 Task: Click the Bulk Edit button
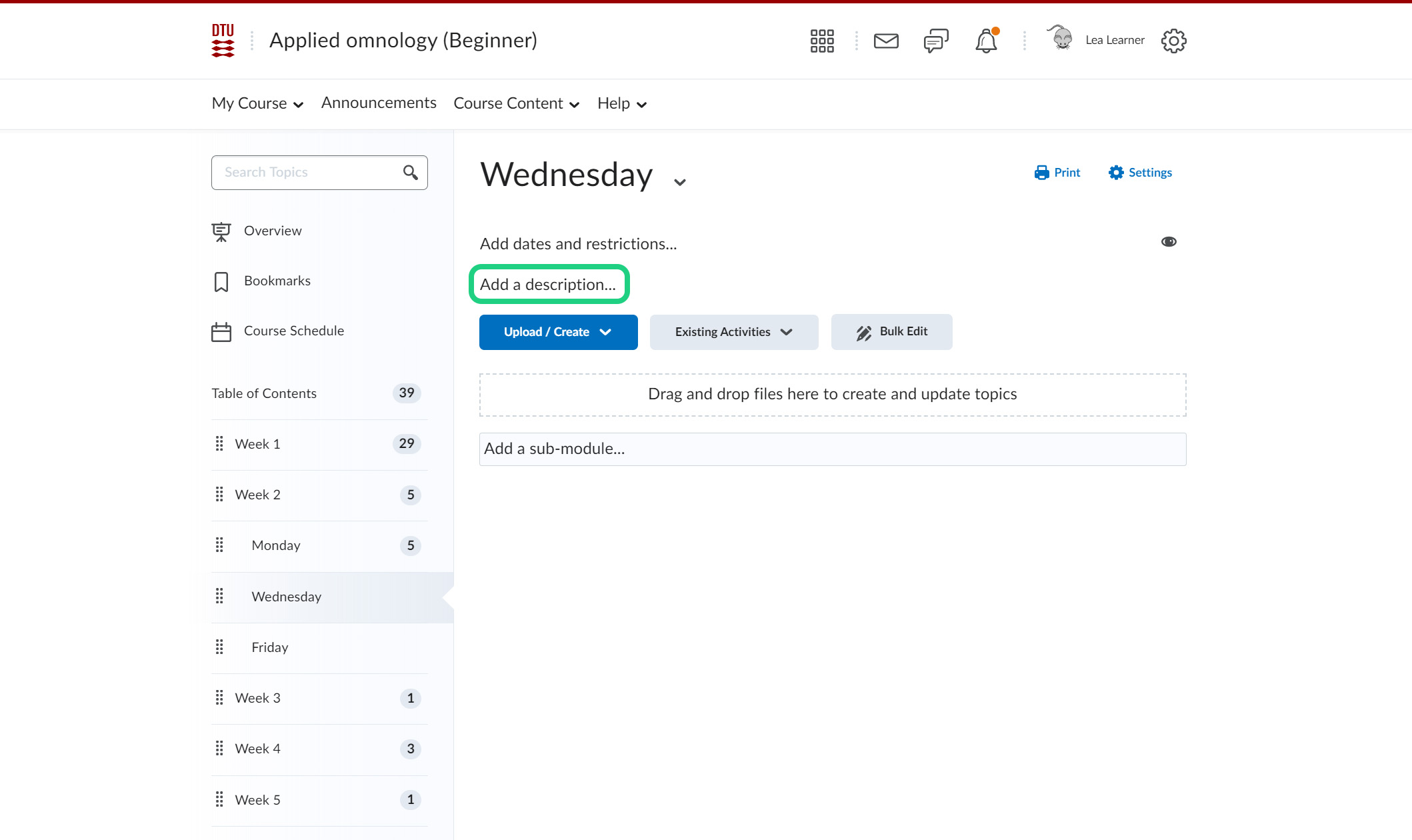[891, 332]
